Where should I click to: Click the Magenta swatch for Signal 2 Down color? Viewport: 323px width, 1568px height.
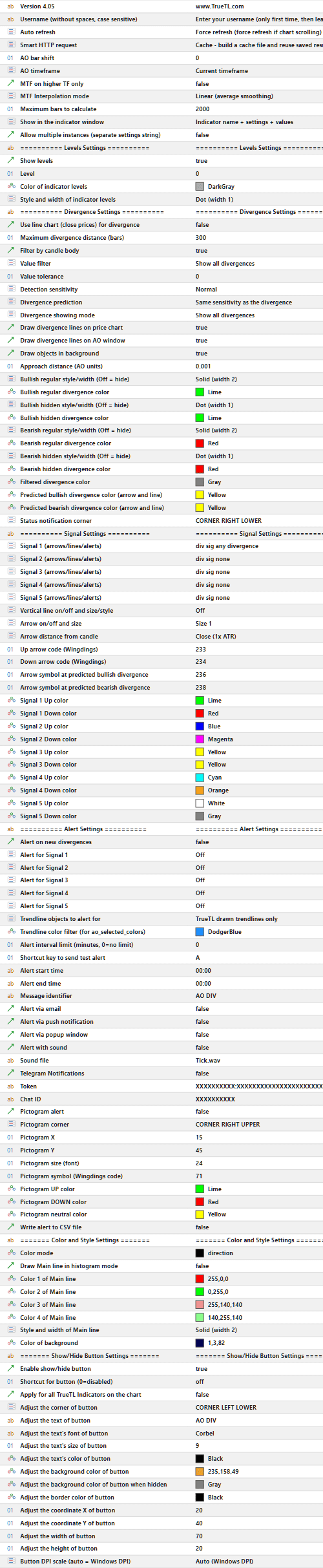click(200, 739)
